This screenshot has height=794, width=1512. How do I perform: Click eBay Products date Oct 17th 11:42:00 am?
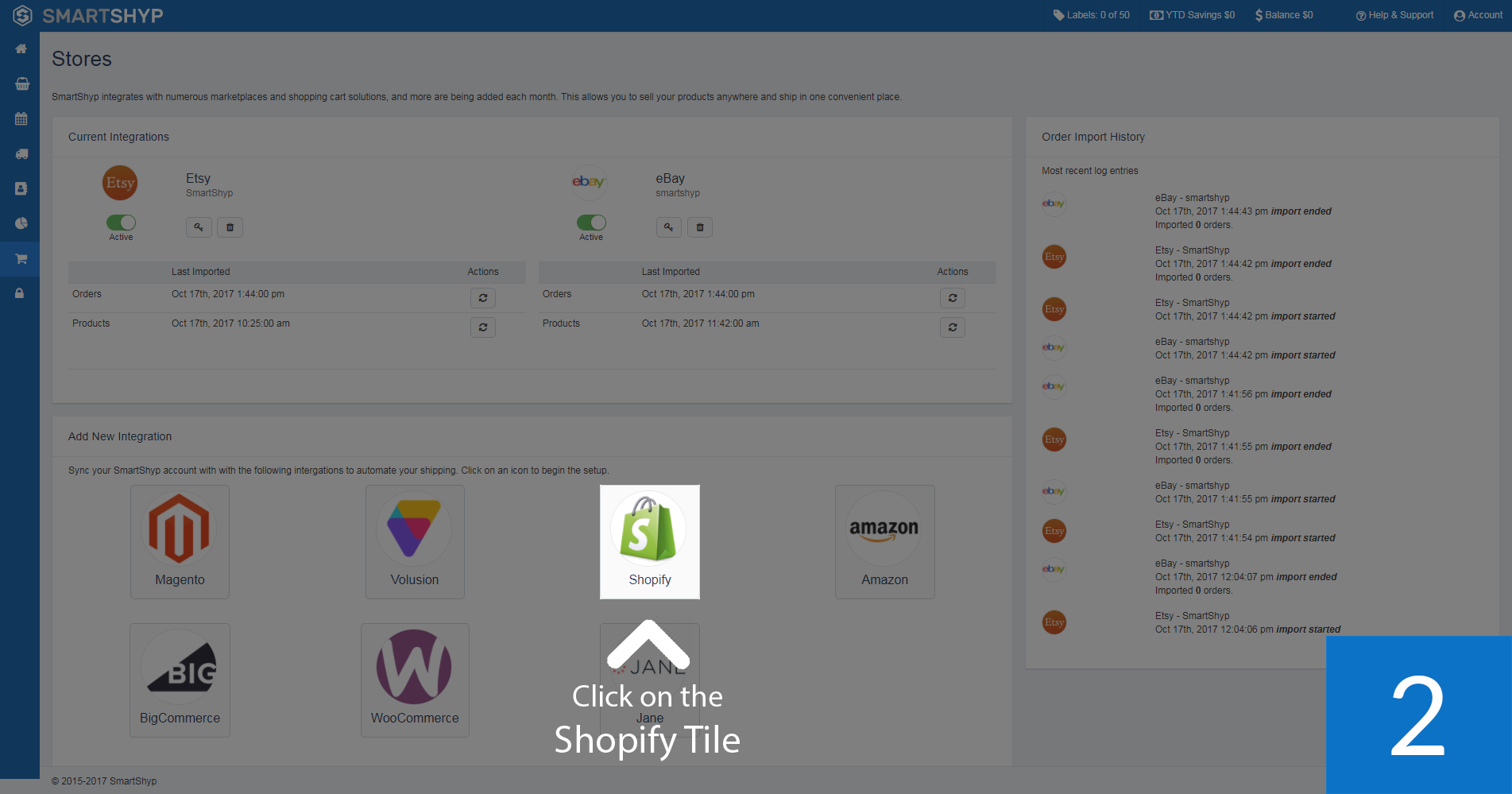[x=701, y=323]
